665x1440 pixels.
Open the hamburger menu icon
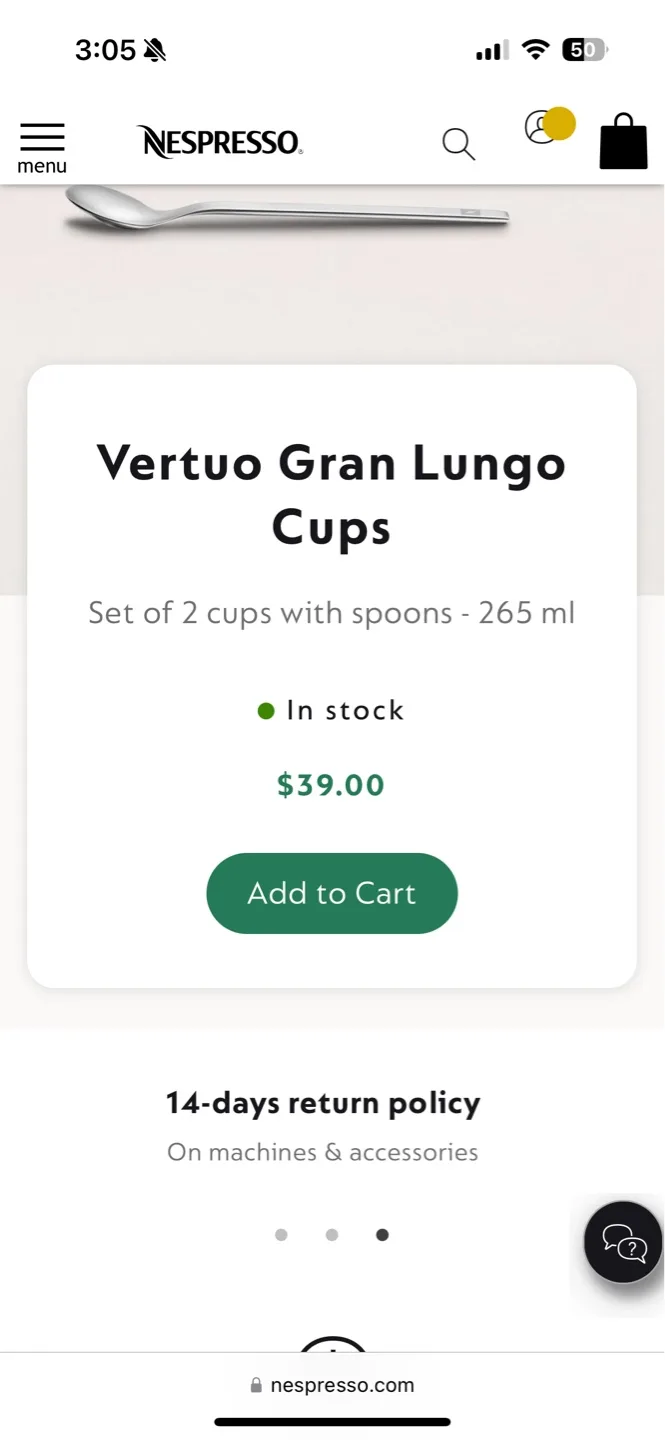click(x=41, y=134)
